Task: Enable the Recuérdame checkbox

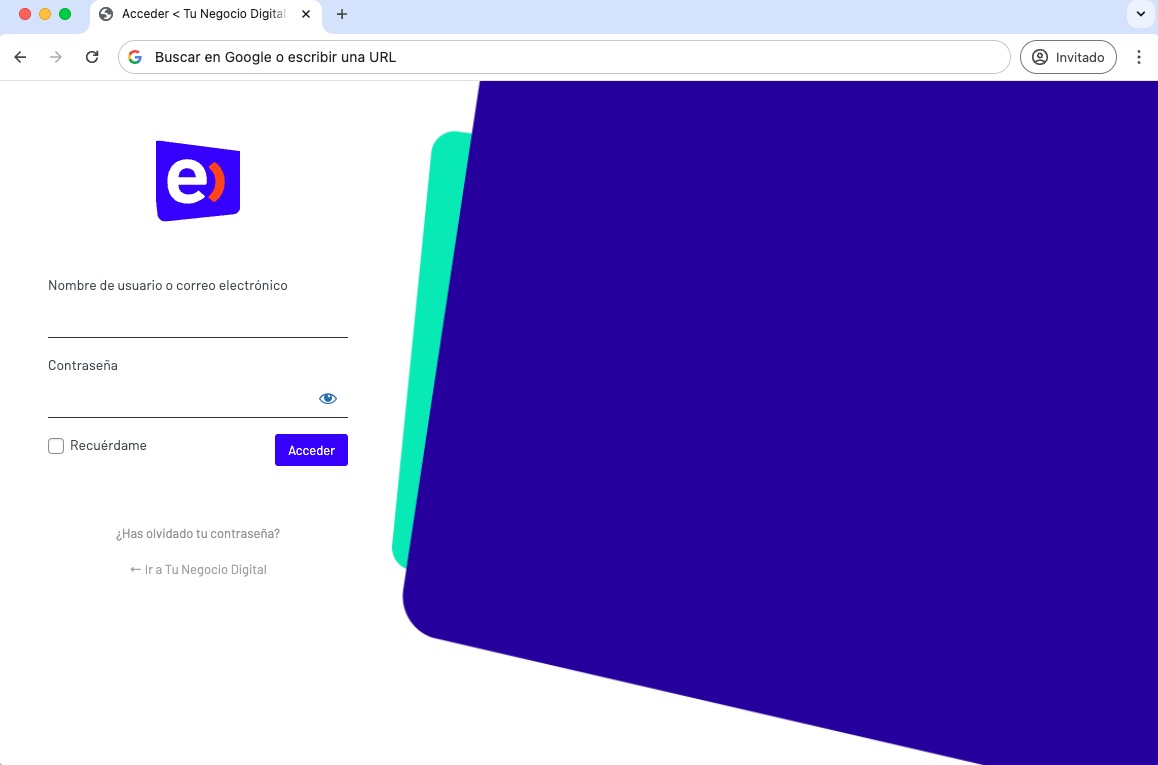Action: [56, 446]
